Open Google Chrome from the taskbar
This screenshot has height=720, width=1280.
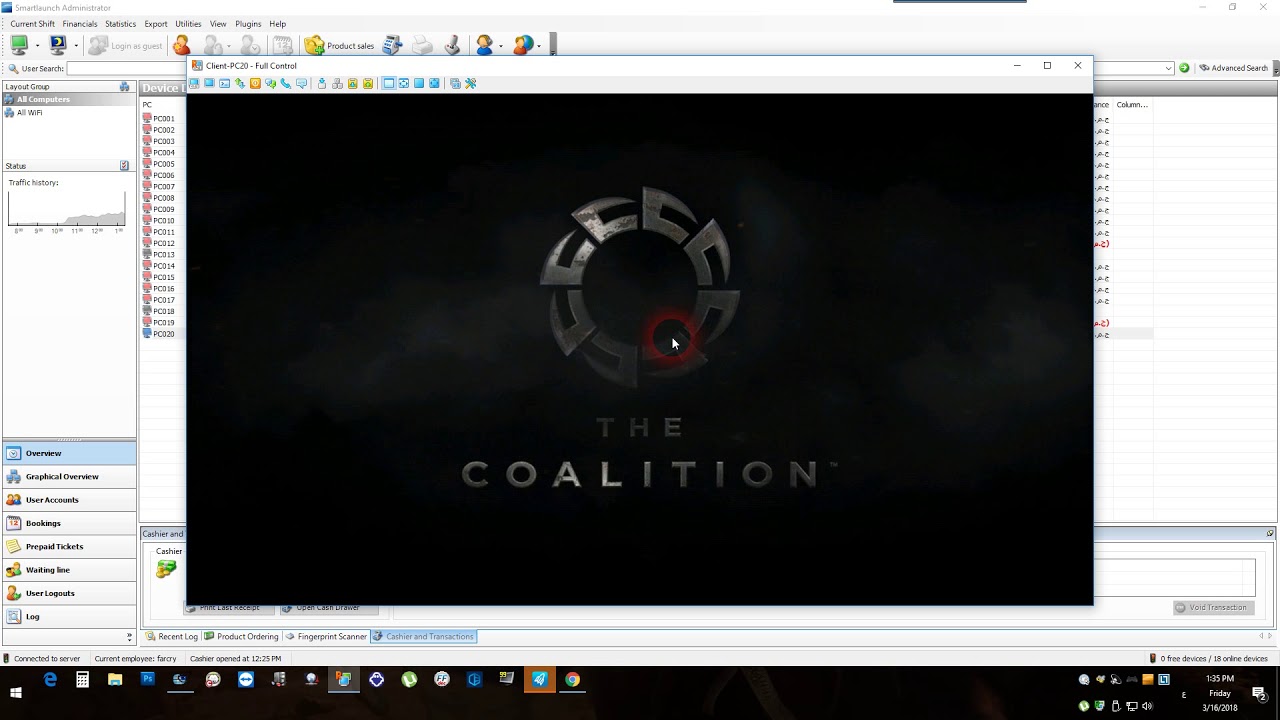click(572, 680)
